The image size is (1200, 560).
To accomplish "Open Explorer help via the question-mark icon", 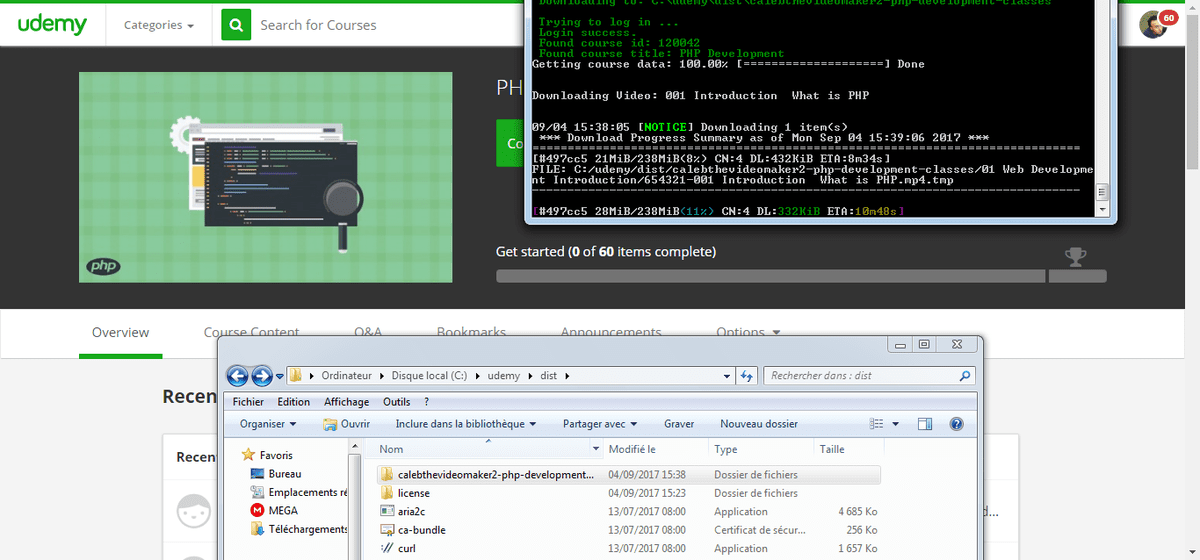I will point(956,424).
